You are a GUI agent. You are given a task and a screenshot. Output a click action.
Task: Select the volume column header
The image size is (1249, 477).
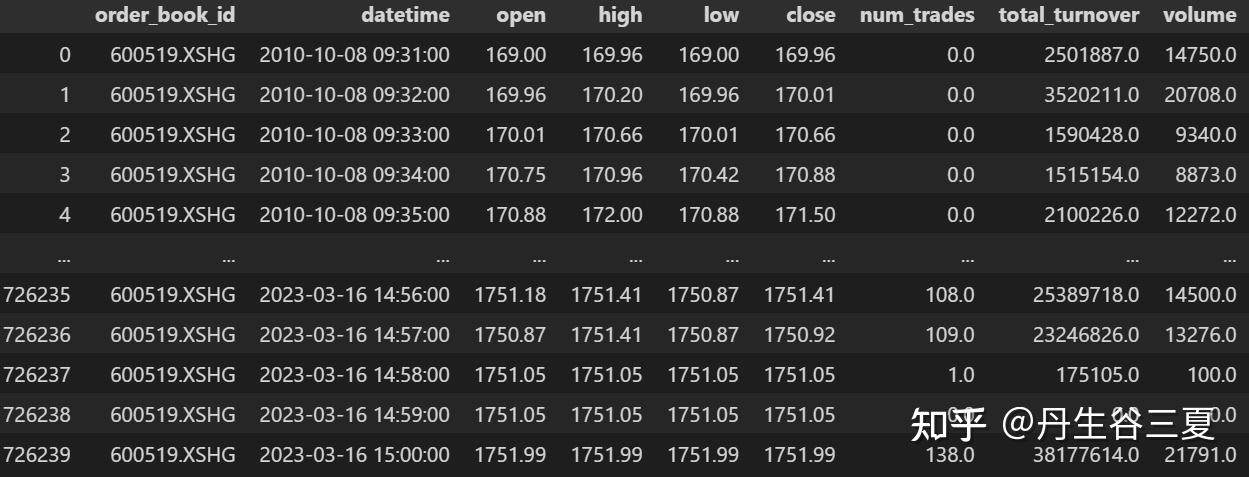pos(1199,15)
